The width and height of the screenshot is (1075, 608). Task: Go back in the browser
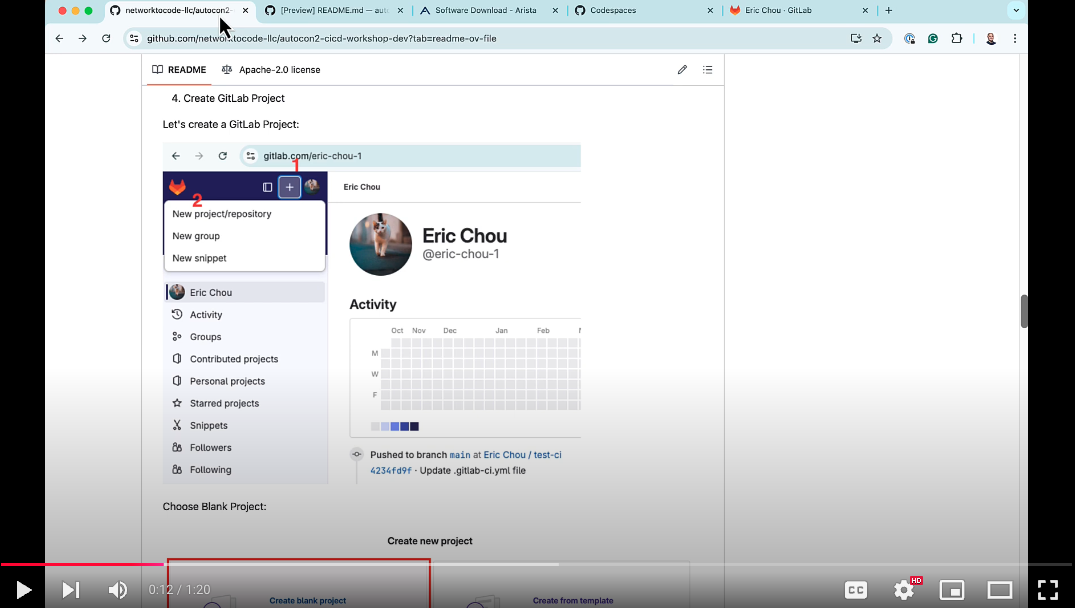(x=60, y=38)
